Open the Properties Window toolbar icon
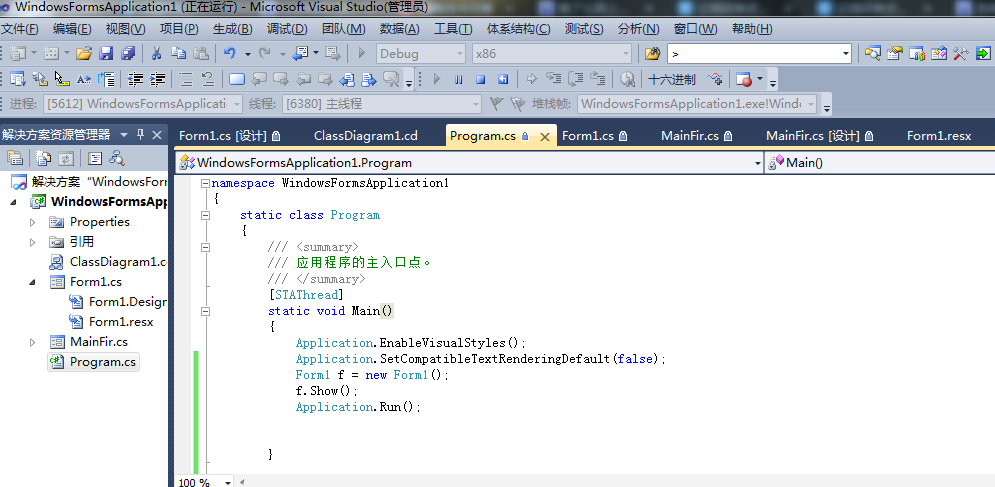The width and height of the screenshot is (995, 487). point(895,53)
